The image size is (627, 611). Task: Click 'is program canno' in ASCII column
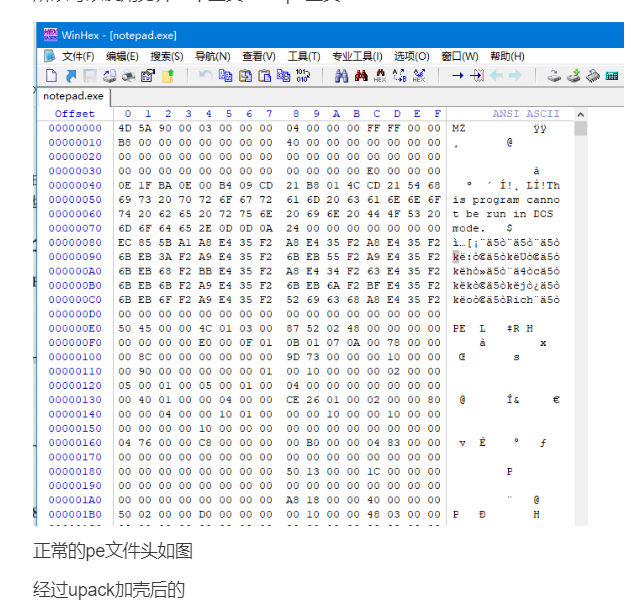[x=506, y=200]
